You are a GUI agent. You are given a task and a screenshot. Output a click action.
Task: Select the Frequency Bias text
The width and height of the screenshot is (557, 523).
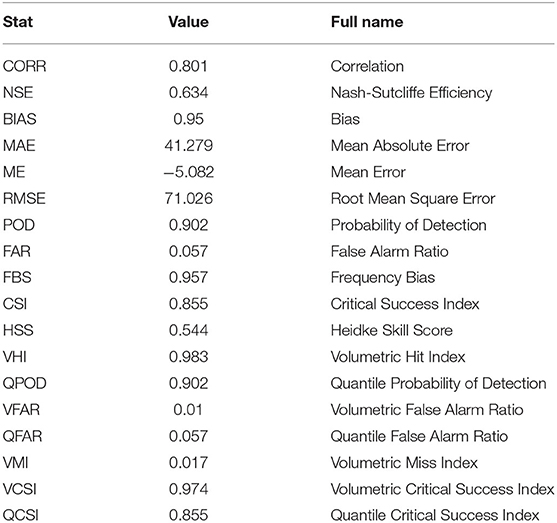[x=383, y=278]
